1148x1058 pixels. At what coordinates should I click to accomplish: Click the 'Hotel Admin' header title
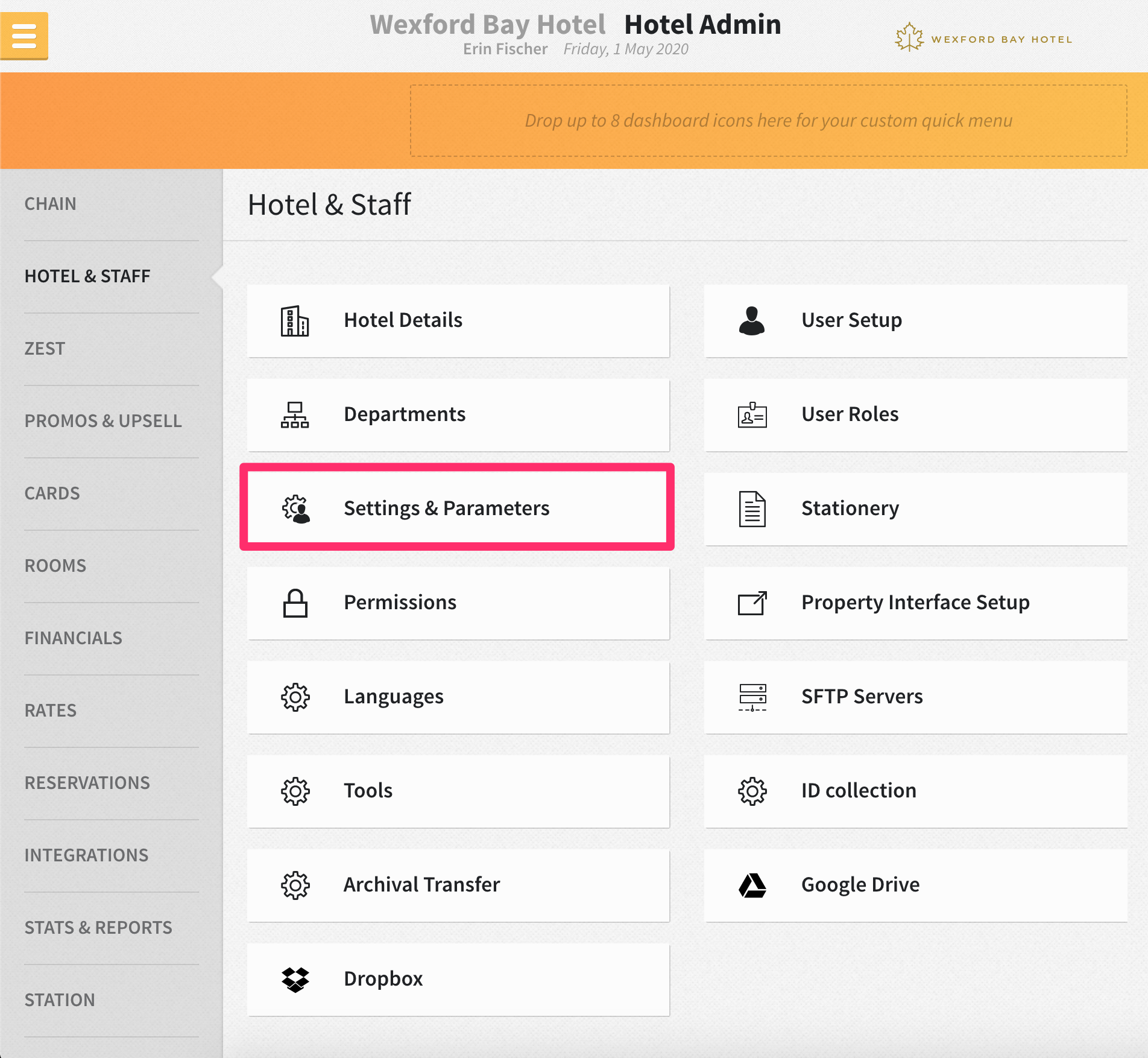[x=702, y=25]
